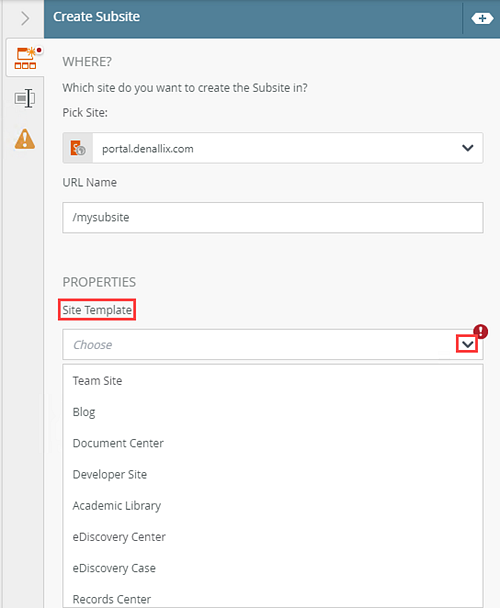Select the Blog template
The image size is (500, 608).
84,412
